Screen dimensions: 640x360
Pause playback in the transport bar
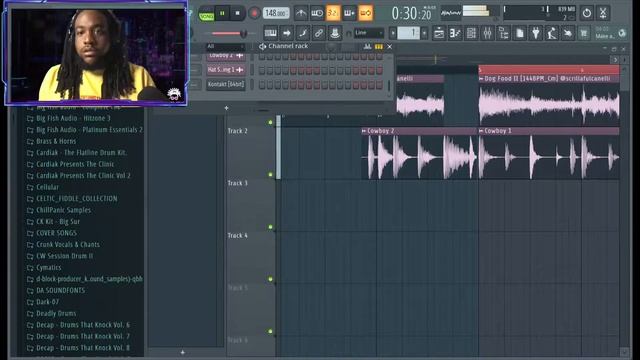pos(222,13)
